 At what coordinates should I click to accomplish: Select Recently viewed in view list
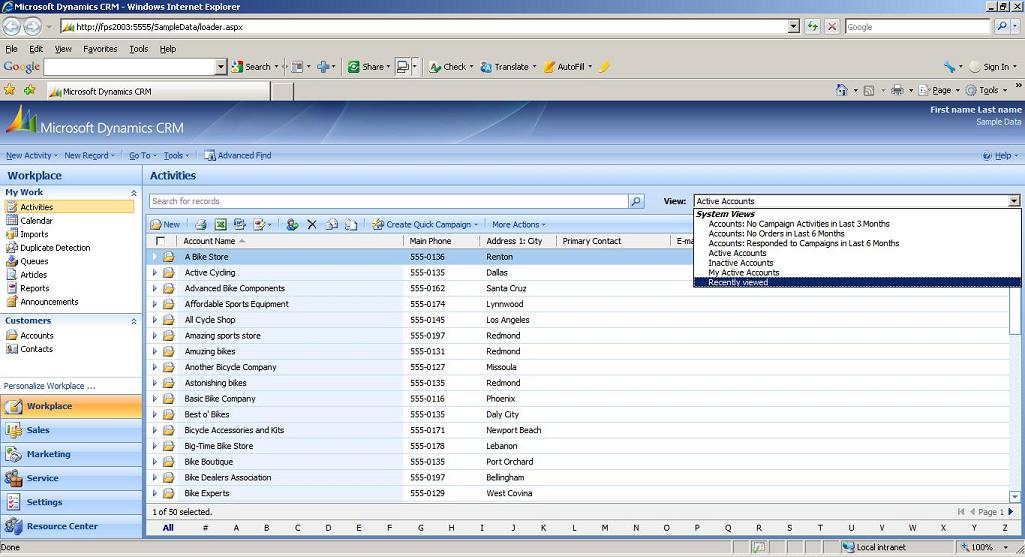click(857, 282)
